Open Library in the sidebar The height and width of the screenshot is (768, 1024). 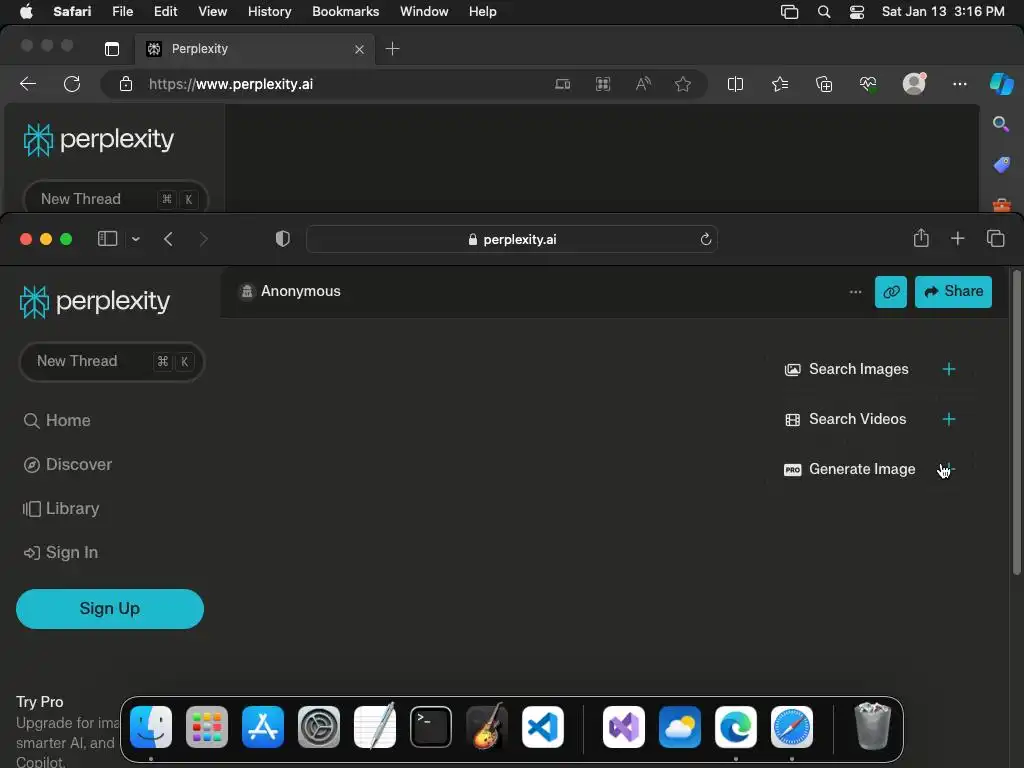[x=61, y=509]
